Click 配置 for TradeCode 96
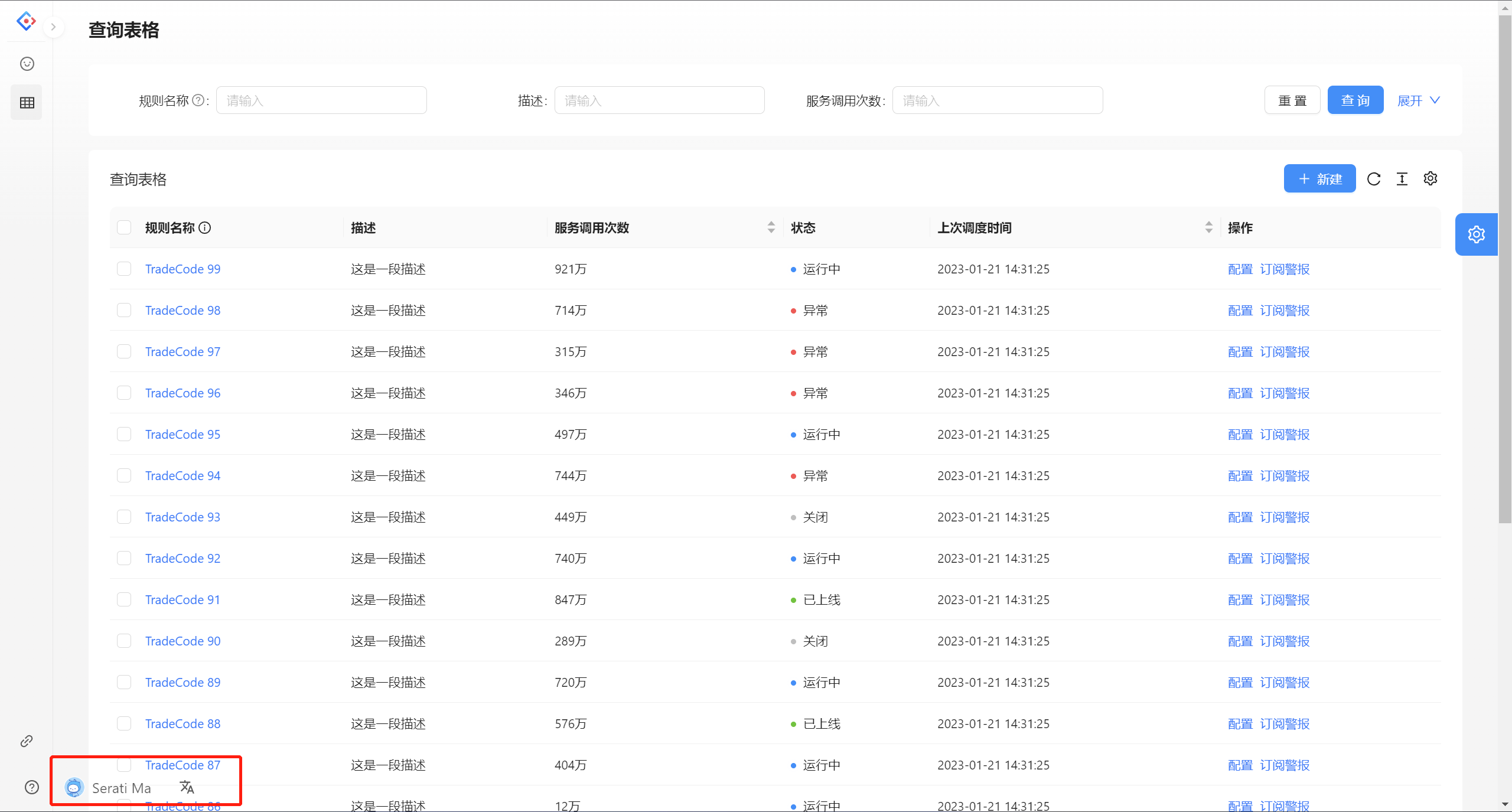 pos(1240,393)
